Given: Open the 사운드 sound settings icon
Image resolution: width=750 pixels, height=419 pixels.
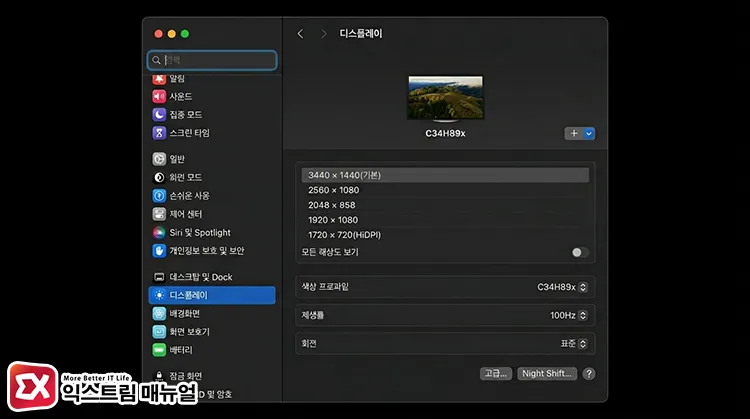Looking at the screenshot, I should point(159,96).
